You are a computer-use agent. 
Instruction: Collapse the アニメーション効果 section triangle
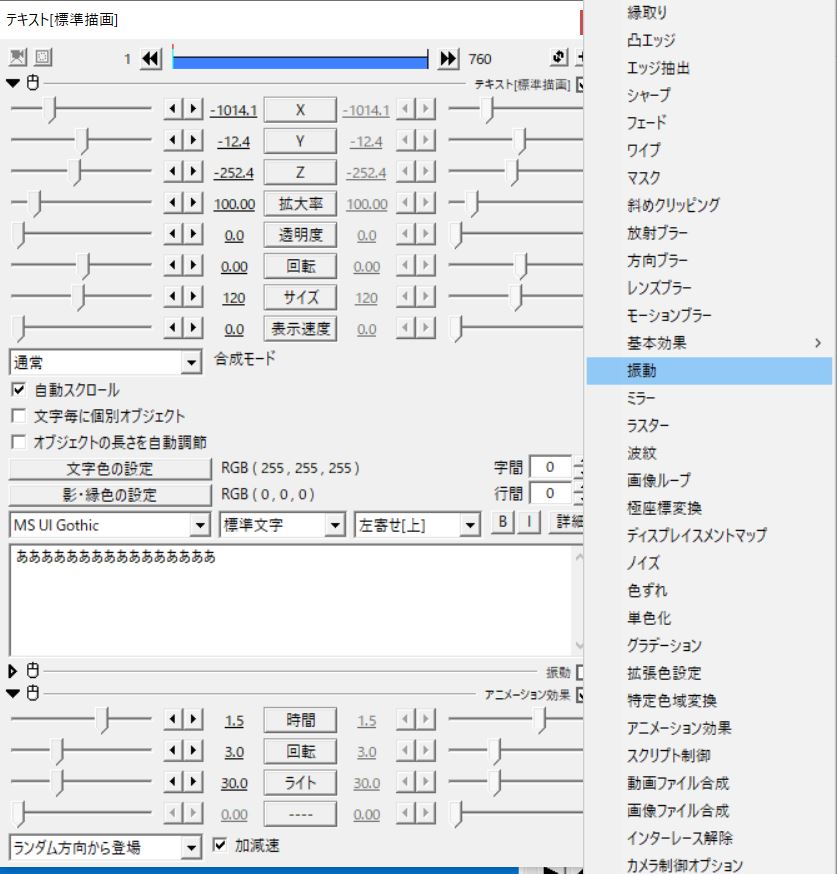click(13, 693)
